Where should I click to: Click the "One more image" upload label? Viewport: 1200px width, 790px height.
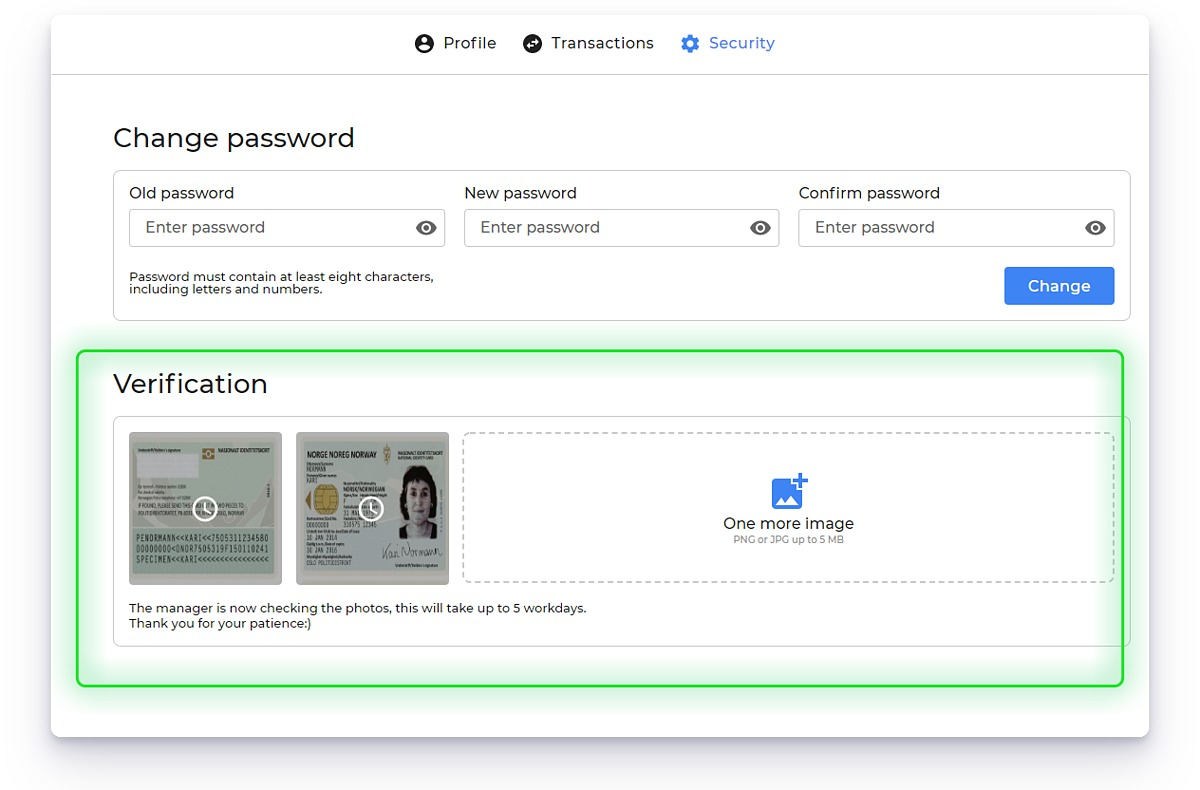click(789, 524)
